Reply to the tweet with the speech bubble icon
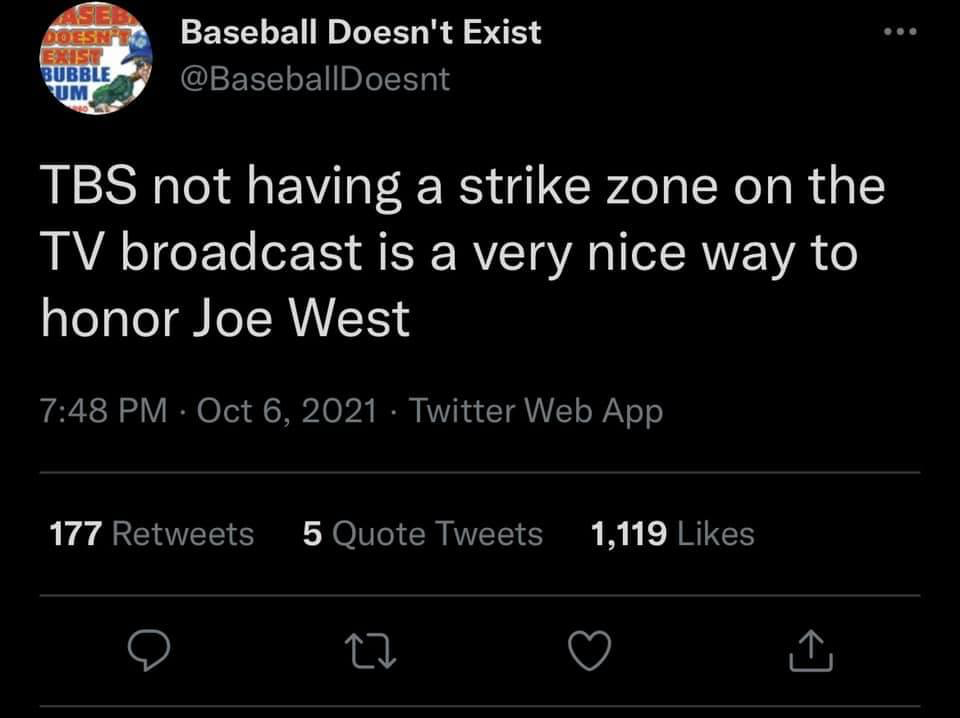The image size is (960, 718). click(151, 651)
